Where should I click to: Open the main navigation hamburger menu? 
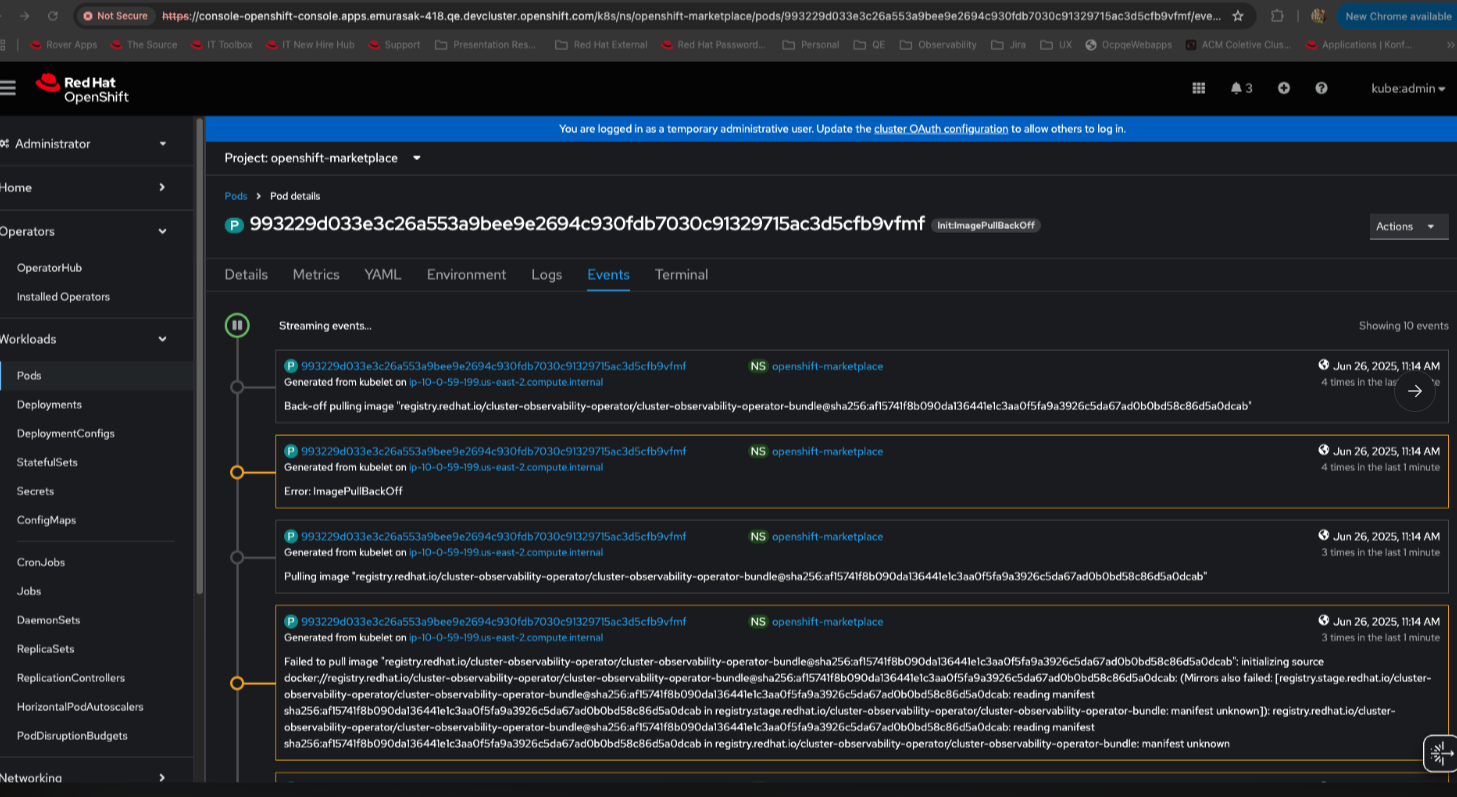point(8,88)
